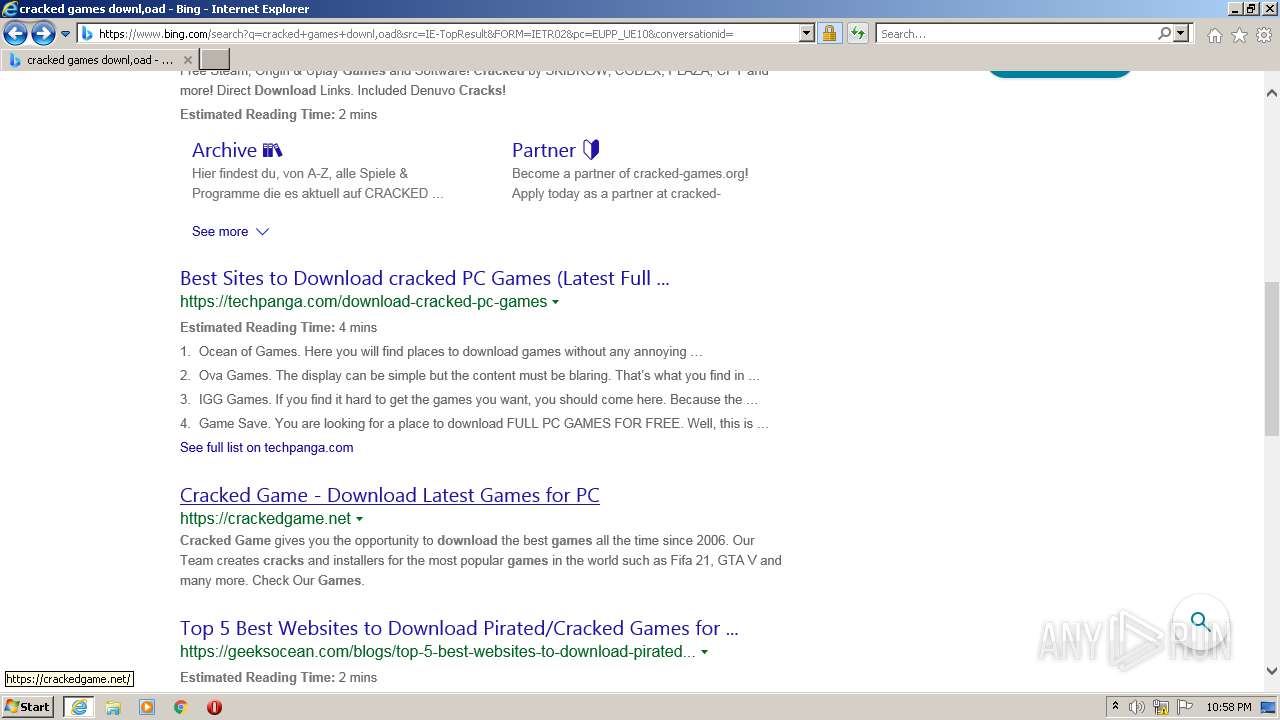This screenshot has height=720, width=1280.
Task: Click Internet Explorer taskbar icon
Action: [x=79, y=707]
